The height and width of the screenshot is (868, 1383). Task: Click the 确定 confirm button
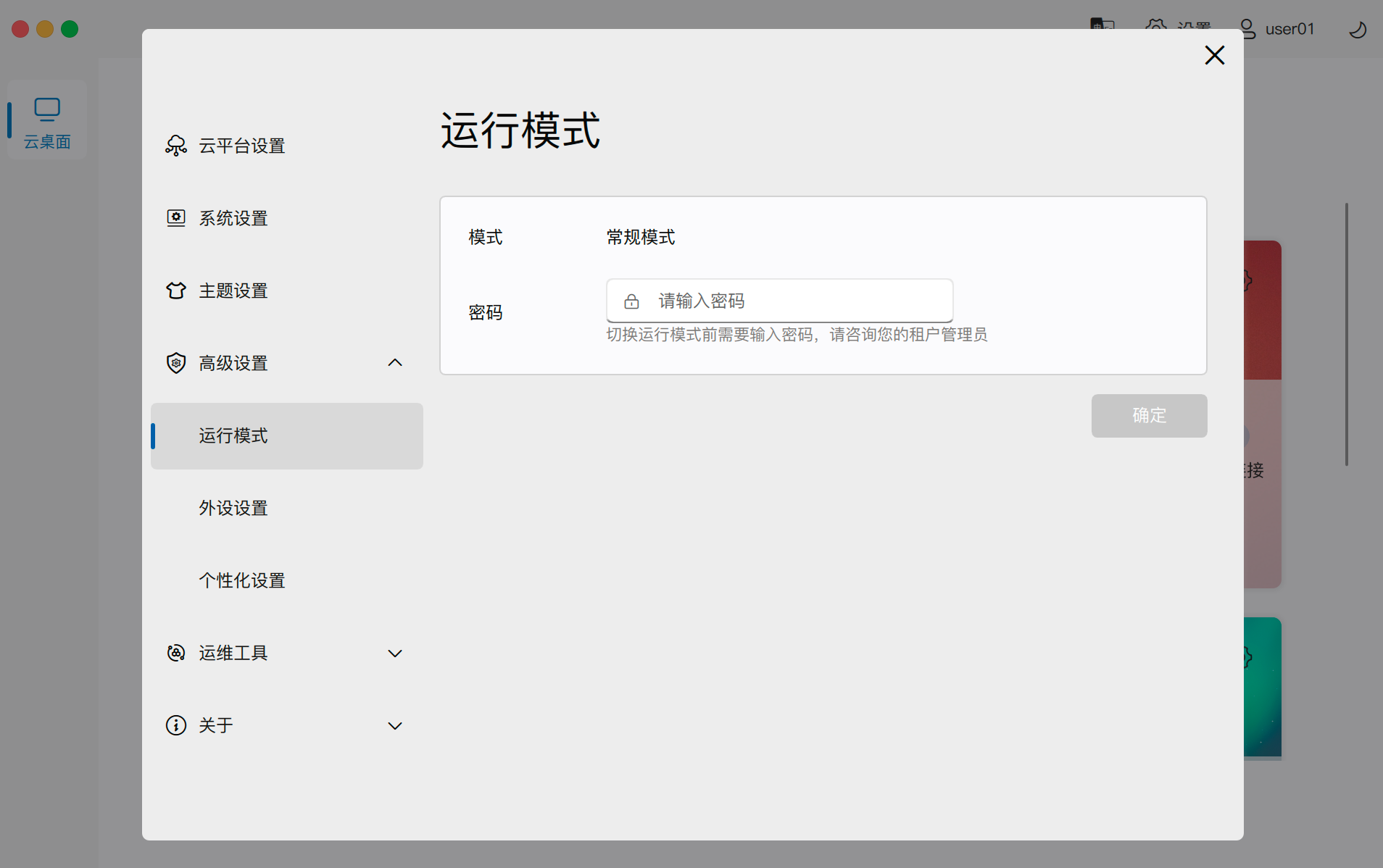coord(1149,416)
